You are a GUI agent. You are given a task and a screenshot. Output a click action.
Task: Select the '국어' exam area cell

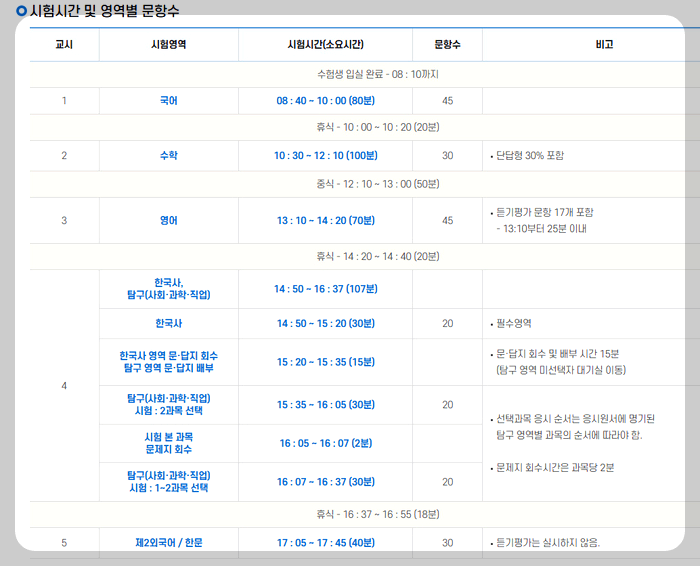[x=169, y=101]
